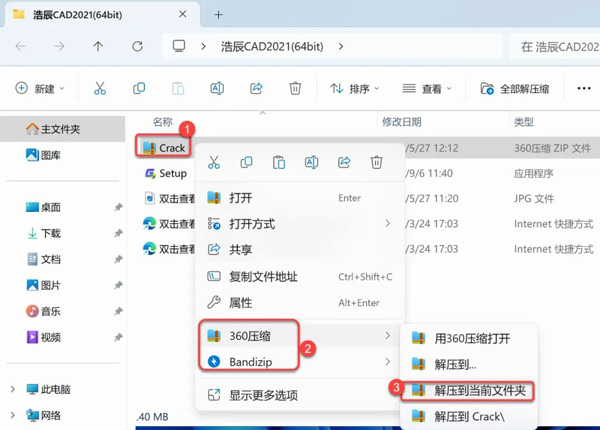This screenshot has width=600, height=430.
Task: Choose 打开 in the context menu
Action: coord(300,198)
